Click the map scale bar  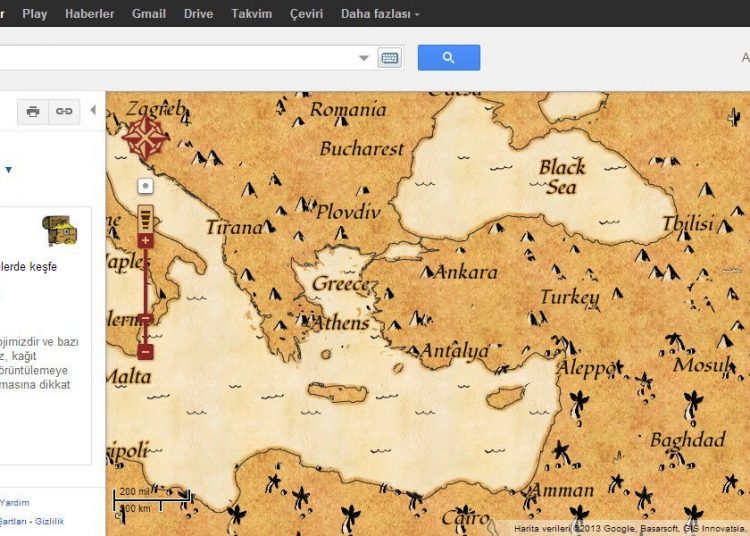152,500
